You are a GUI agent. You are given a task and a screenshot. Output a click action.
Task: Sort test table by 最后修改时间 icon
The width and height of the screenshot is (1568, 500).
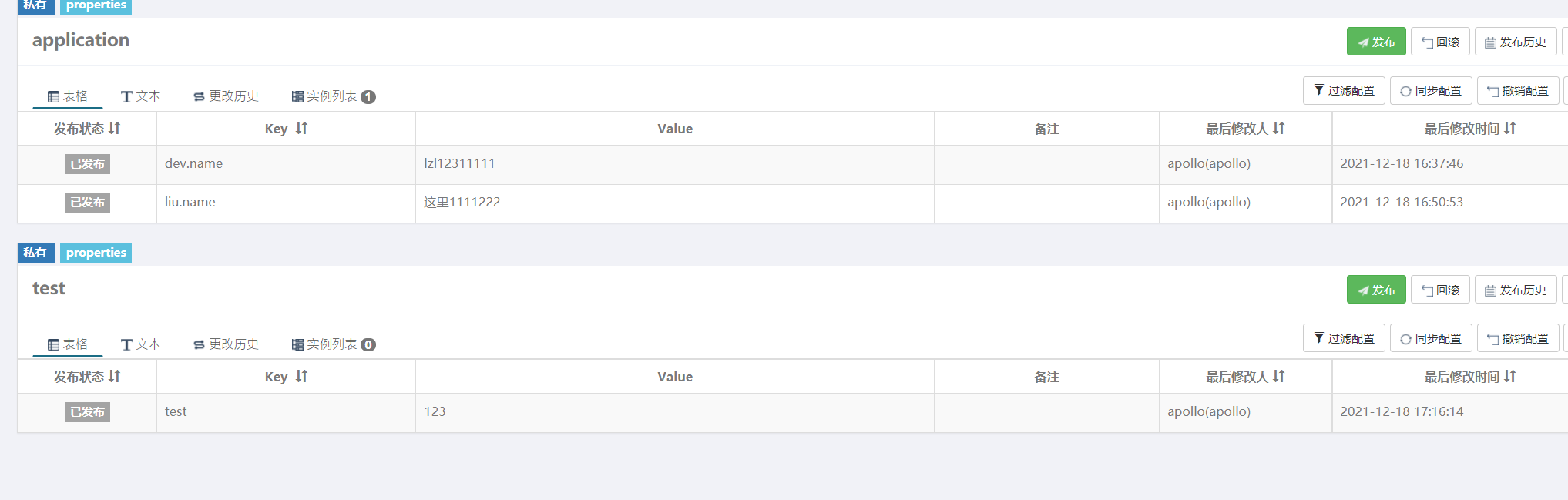[x=1510, y=377]
